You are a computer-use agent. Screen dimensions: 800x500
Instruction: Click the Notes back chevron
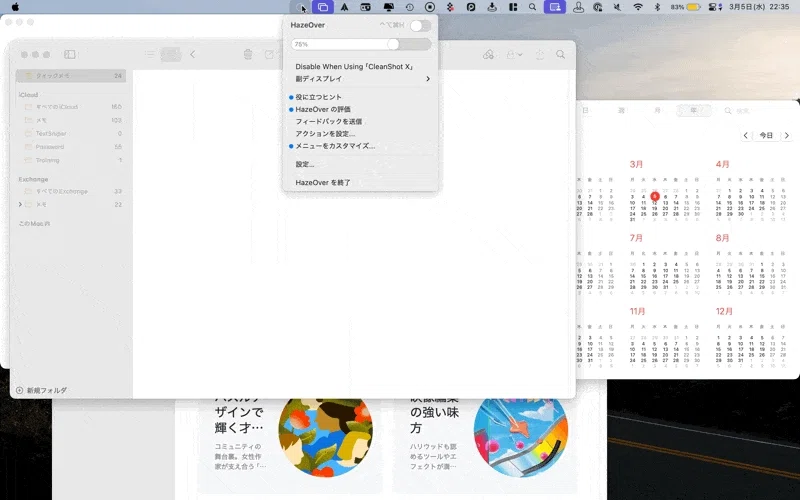tap(192, 55)
